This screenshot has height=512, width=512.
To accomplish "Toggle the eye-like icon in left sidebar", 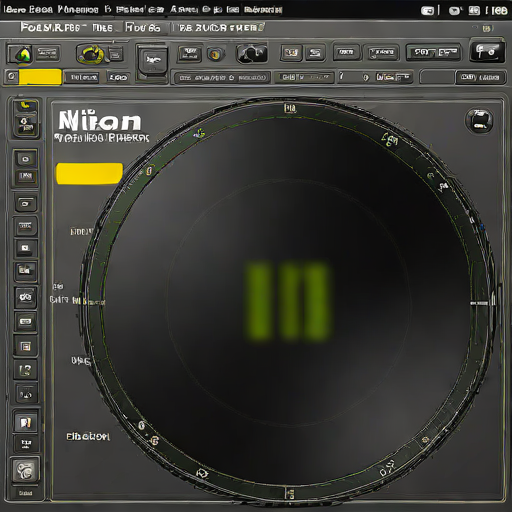I will 26,159.
